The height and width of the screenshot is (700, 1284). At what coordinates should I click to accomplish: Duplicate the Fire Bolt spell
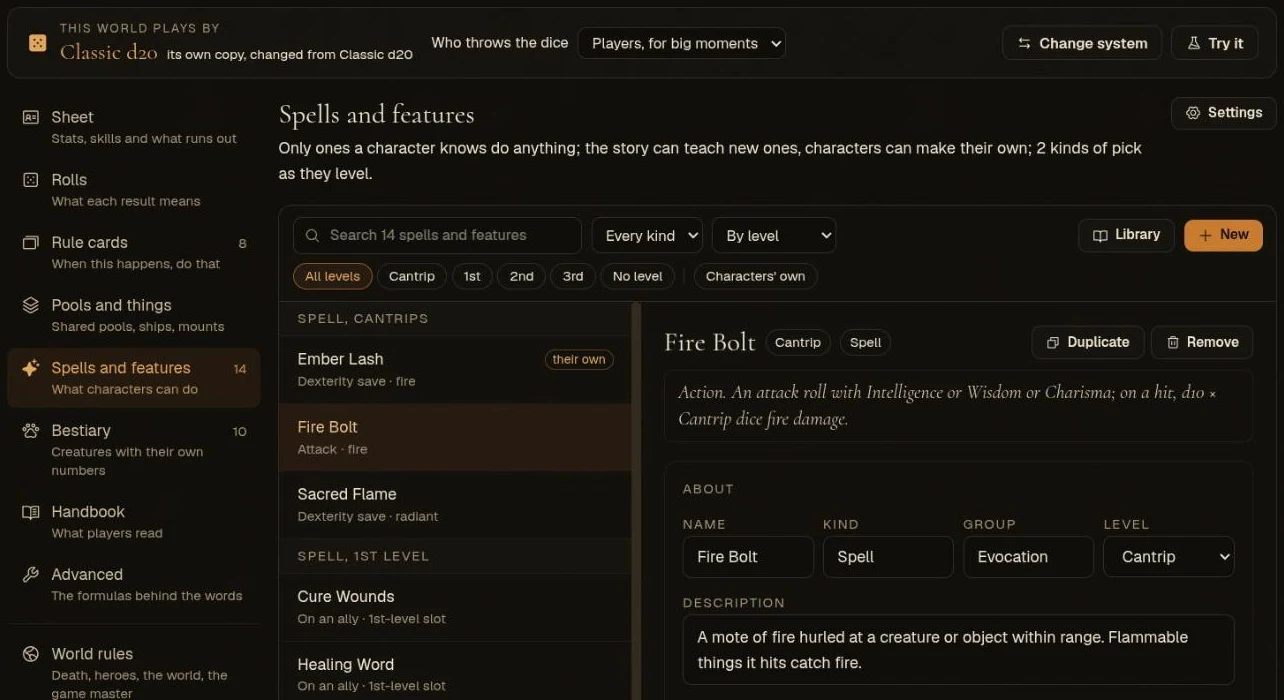click(1087, 342)
